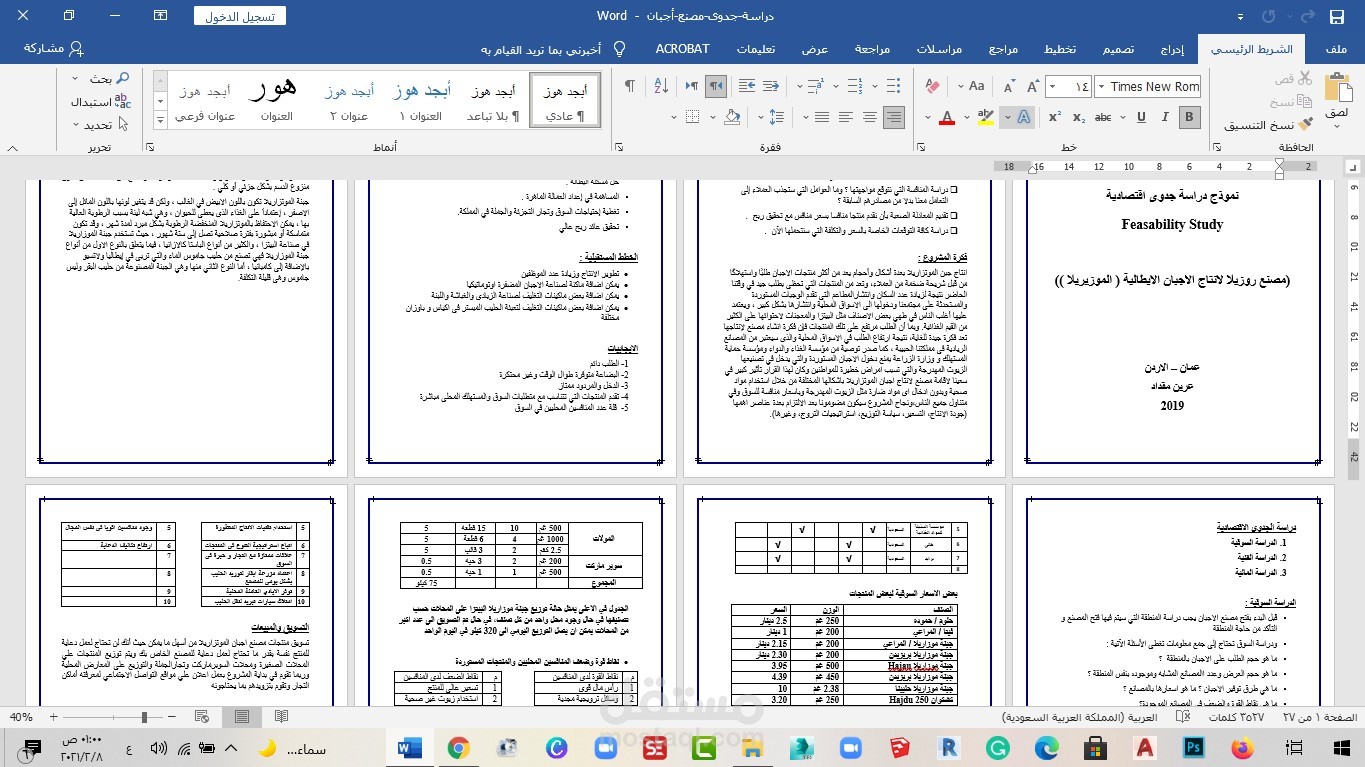This screenshot has height=767, width=1365.
Task: Toggle the paragraph marks ¶ icon
Action: [x=630, y=85]
